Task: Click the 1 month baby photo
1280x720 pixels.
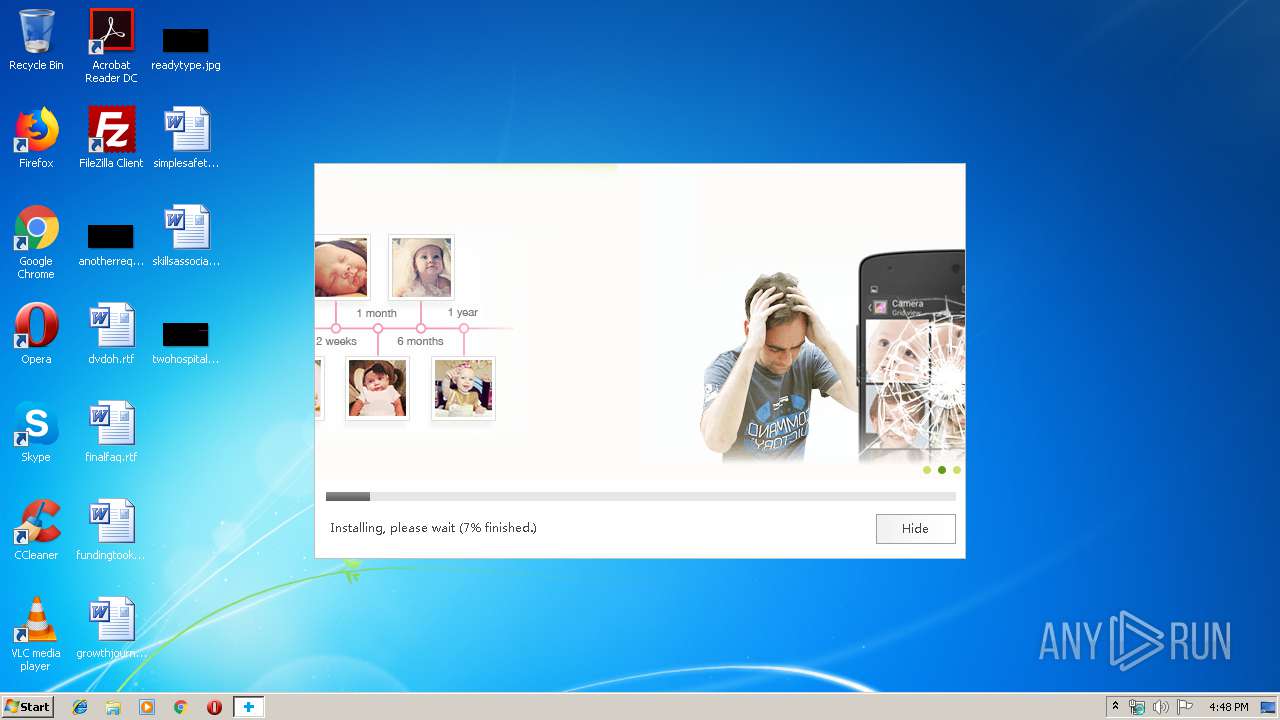Action: coord(377,388)
